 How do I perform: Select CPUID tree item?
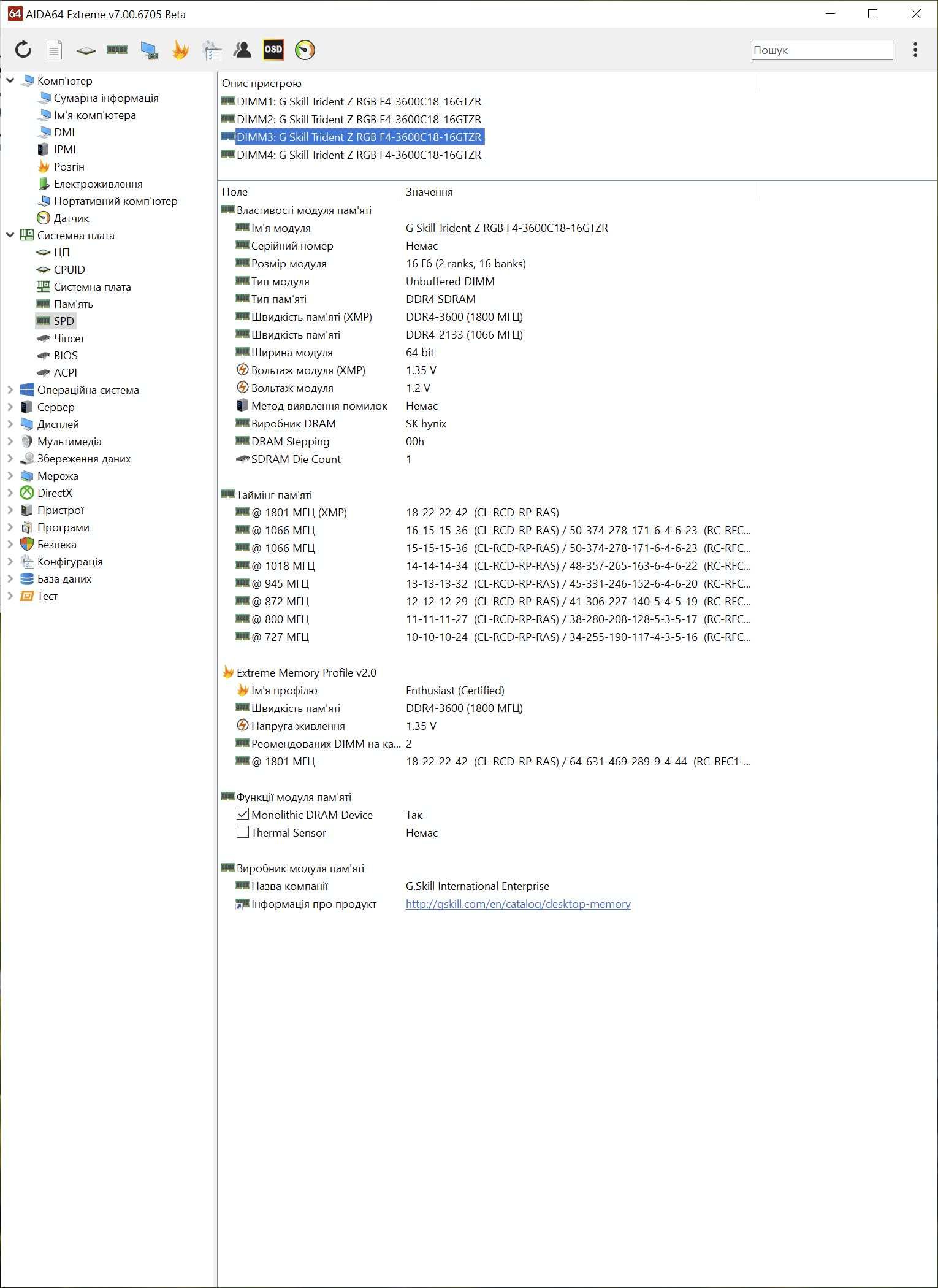[x=69, y=270]
